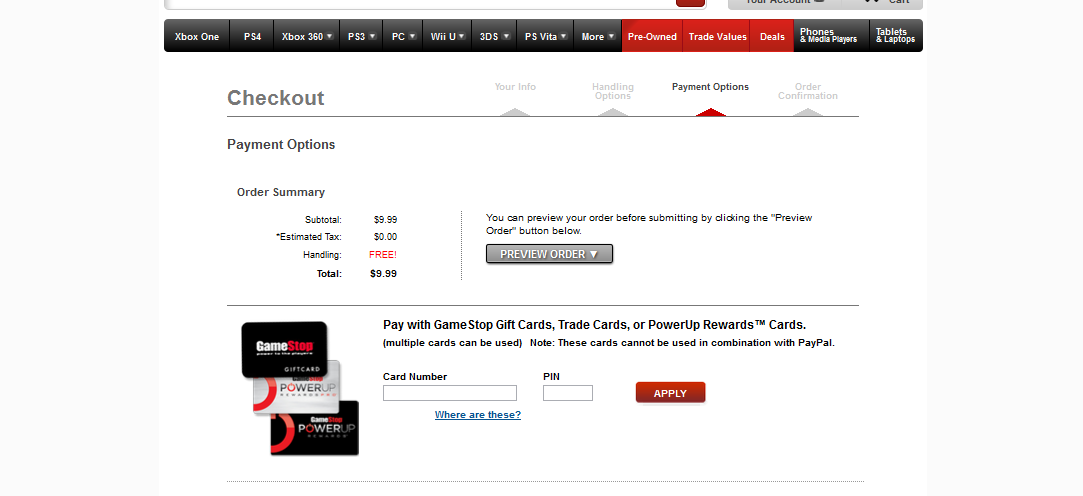Viewport: 1083px width, 496px height.
Task: Apply the gift card with APPLY button
Action: click(x=671, y=392)
